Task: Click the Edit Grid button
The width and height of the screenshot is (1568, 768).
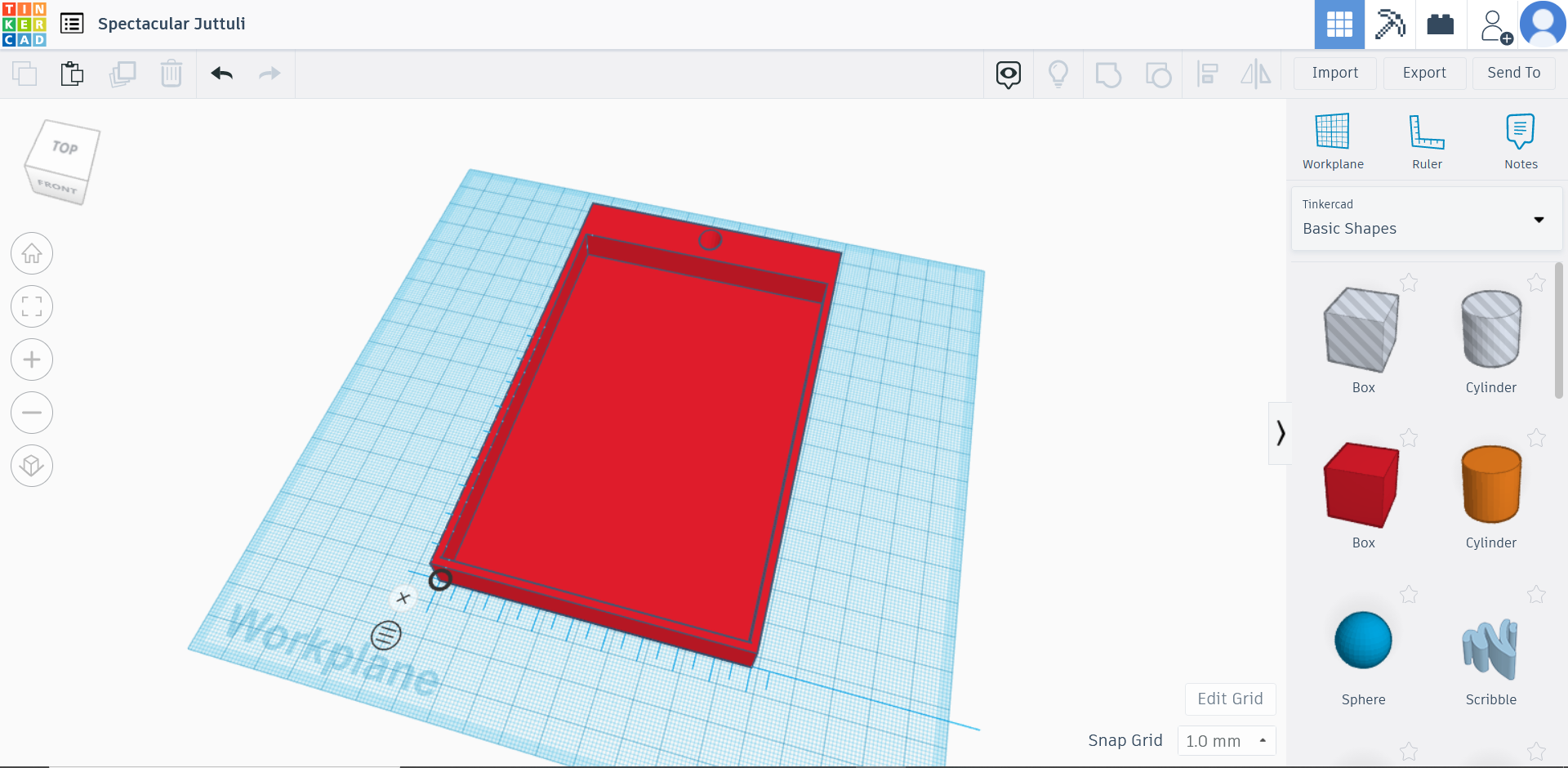Action: 1230,699
